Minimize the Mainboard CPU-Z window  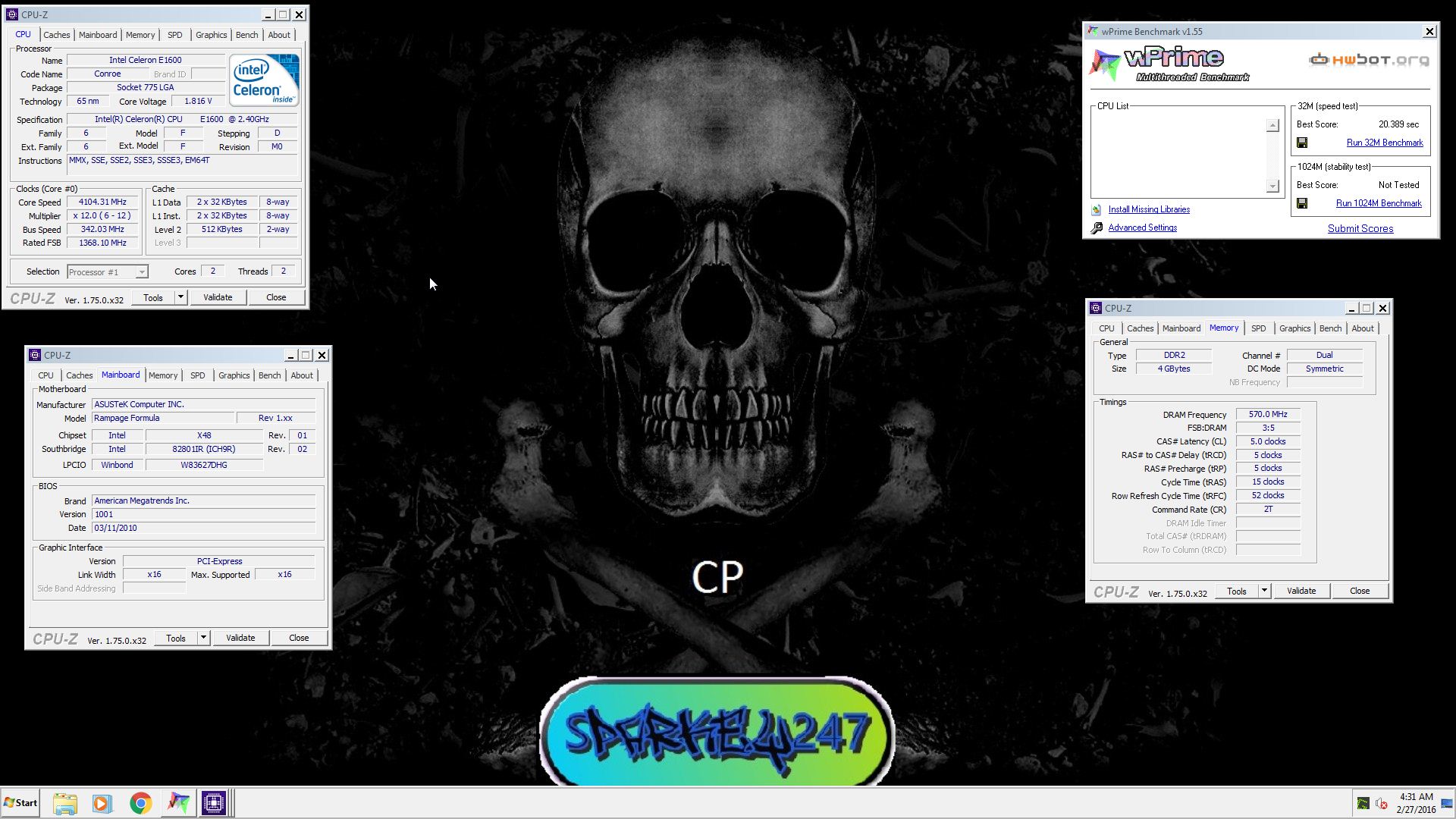coord(290,355)
